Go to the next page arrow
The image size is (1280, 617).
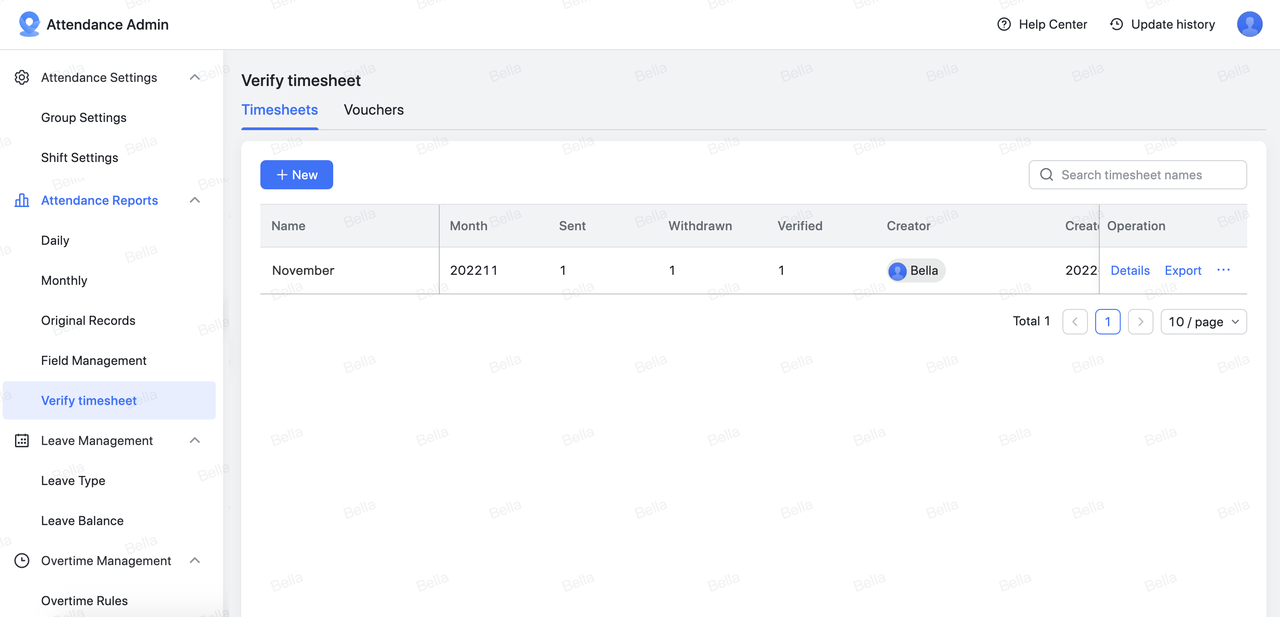[1140, 322]
